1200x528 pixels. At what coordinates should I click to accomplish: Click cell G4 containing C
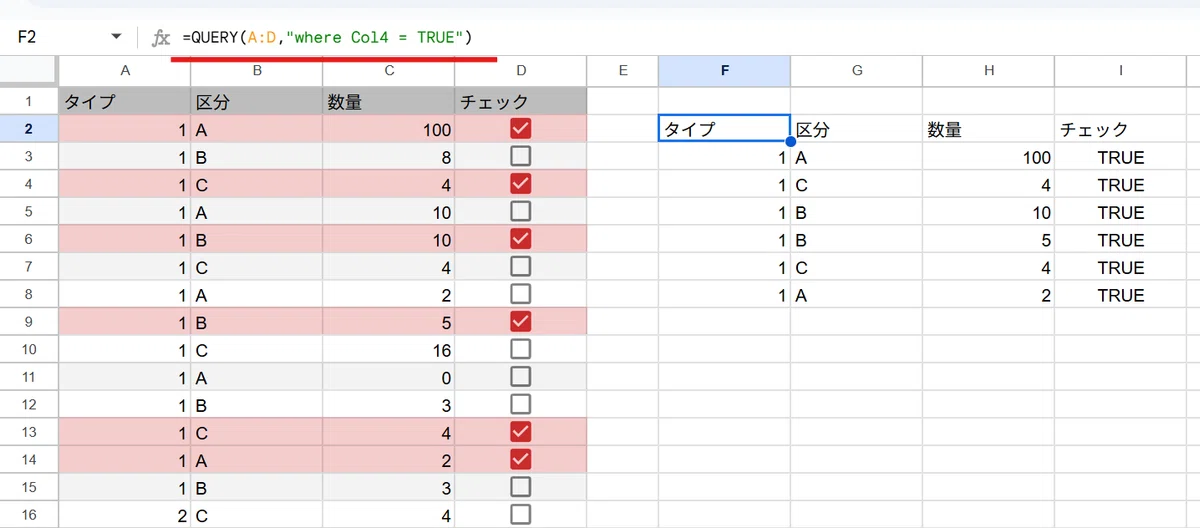pyautogui.click(x=857, y=183)
